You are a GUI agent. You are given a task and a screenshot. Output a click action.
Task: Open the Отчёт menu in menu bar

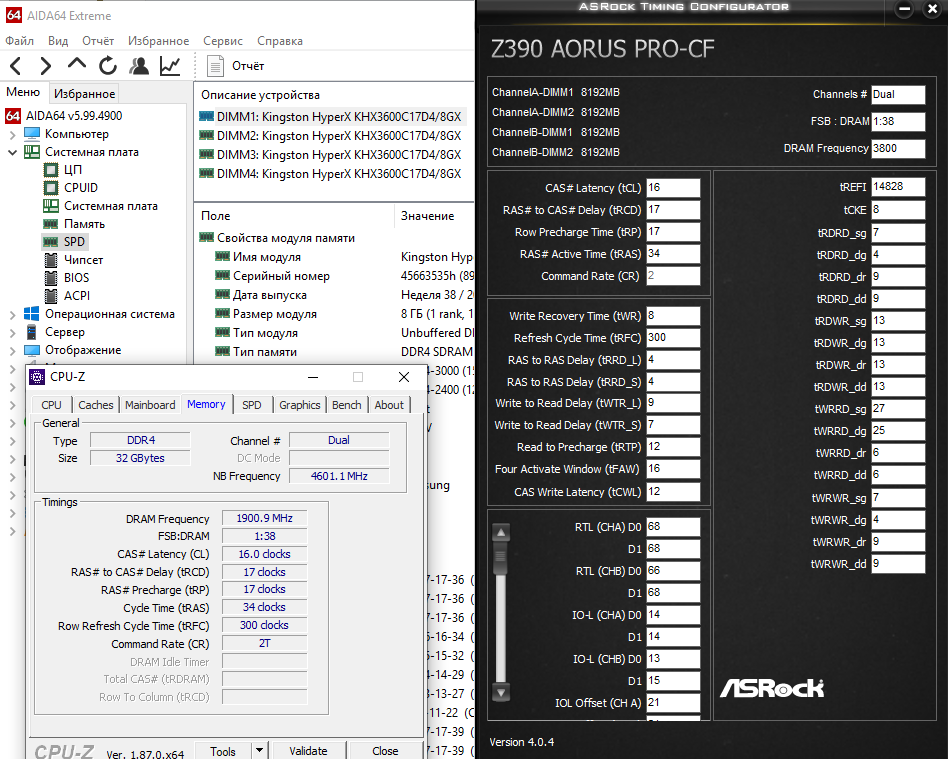tap(98, 41)
